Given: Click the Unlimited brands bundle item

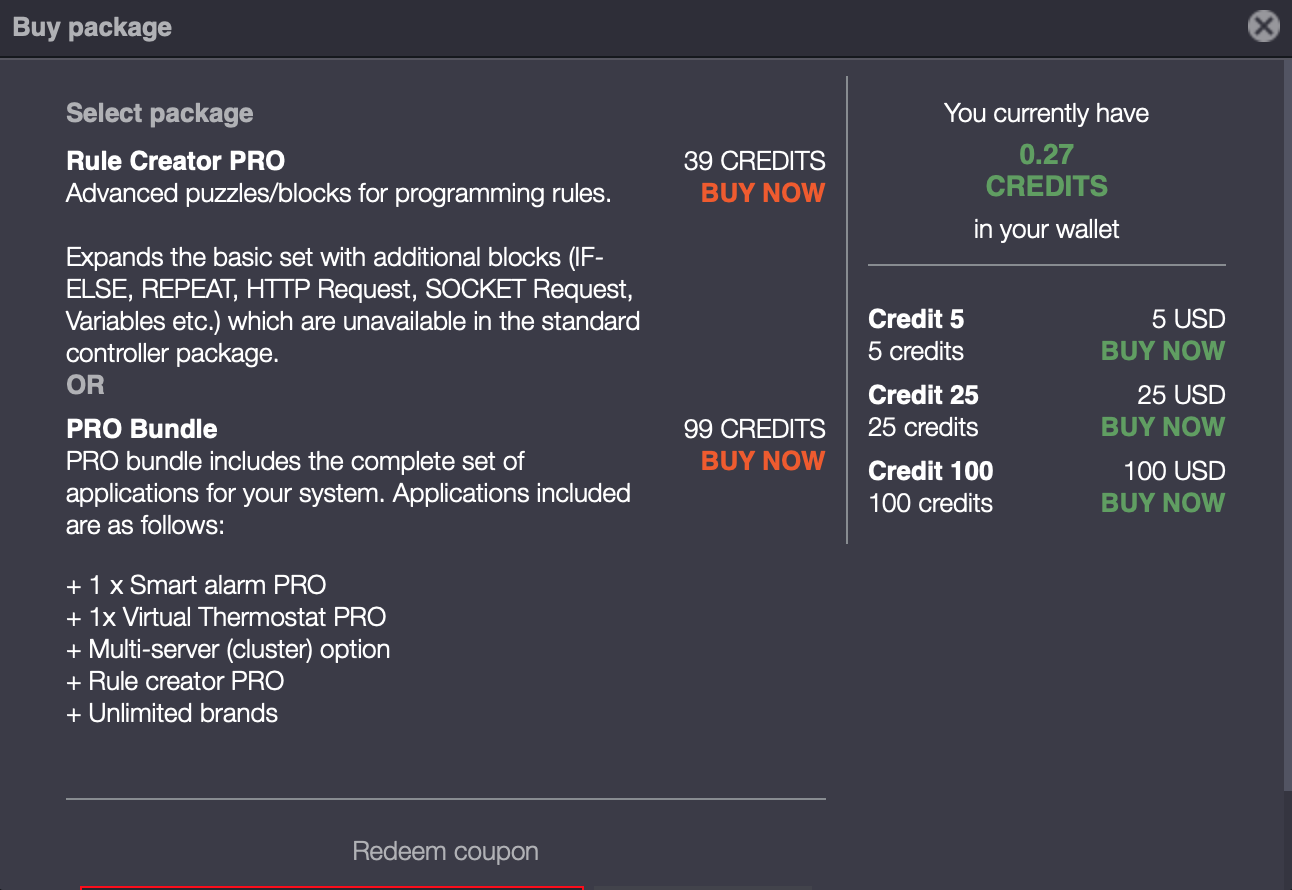Looking at the screenshot, I should coord(183,713).
